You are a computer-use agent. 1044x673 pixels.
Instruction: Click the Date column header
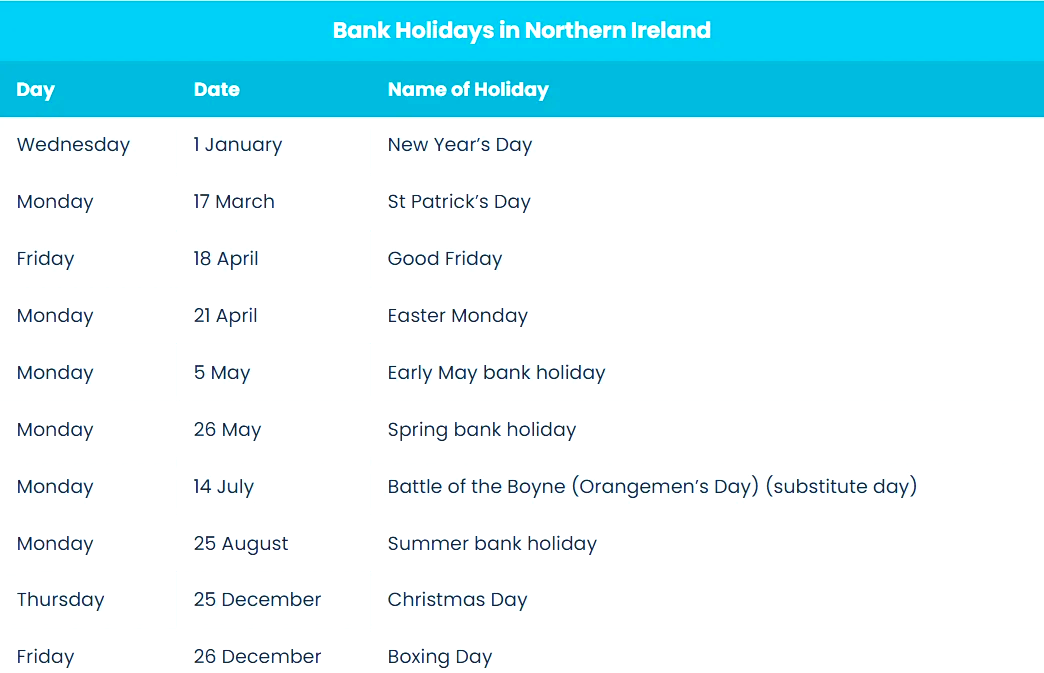[x=216, y=89]
